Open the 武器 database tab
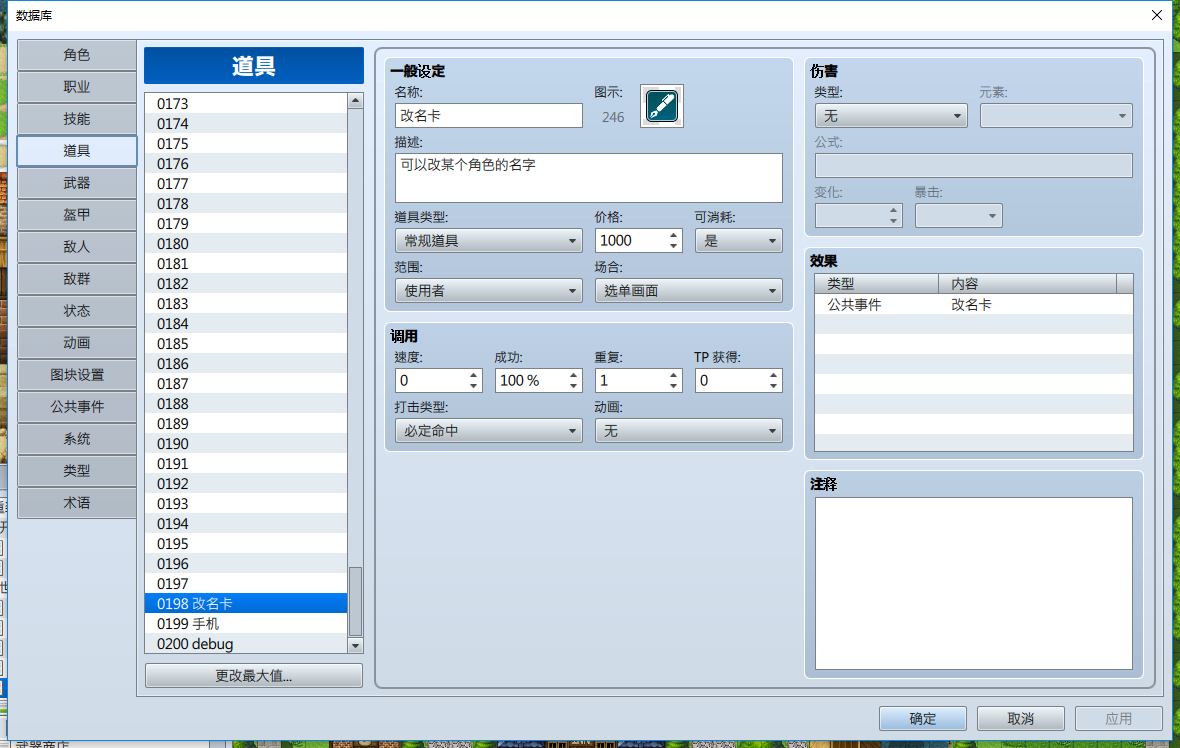The width and height of the screenshot is (1180, 748). click(x=77, y=183)
